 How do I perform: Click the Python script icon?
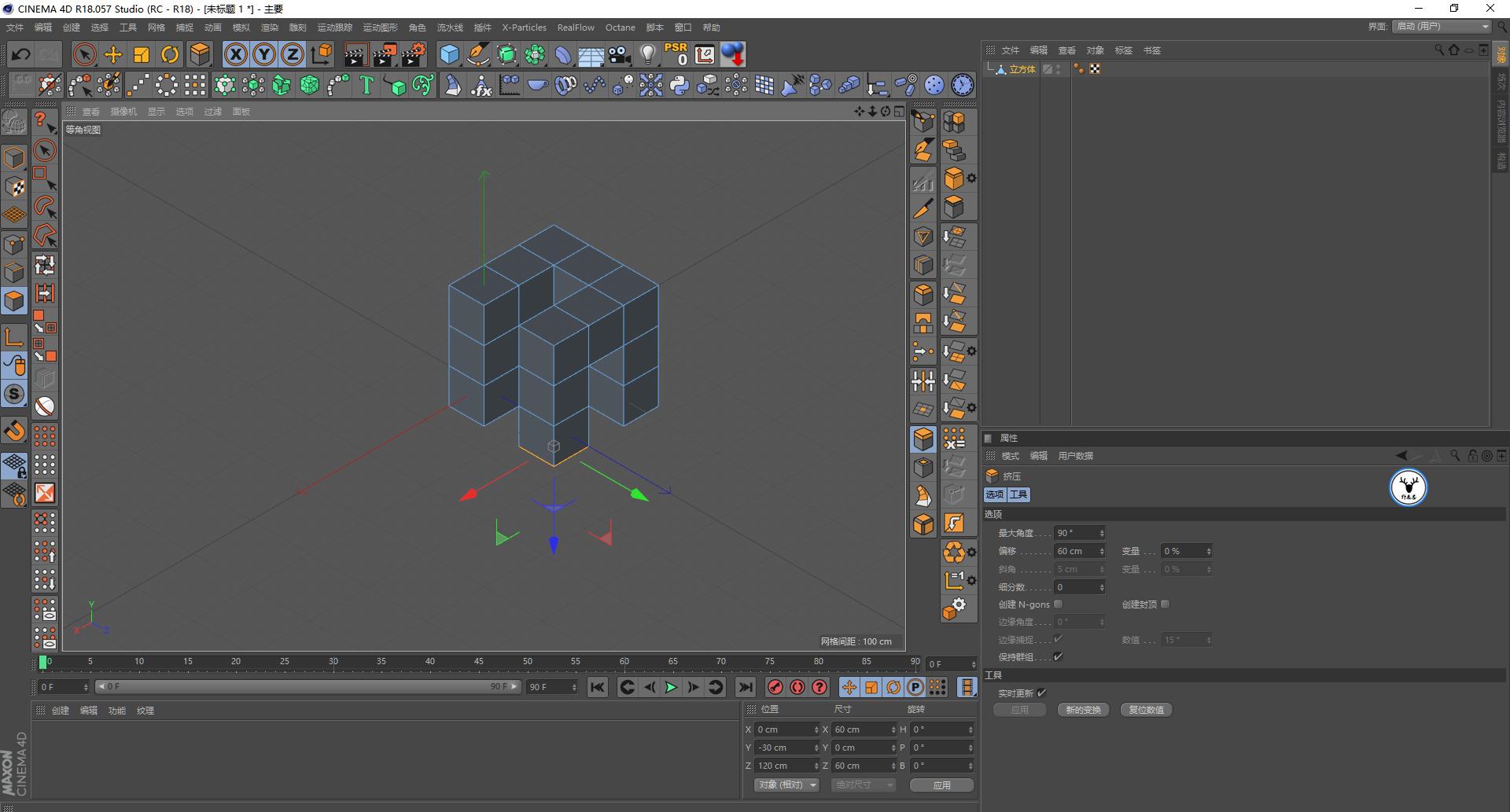point(679,85)
